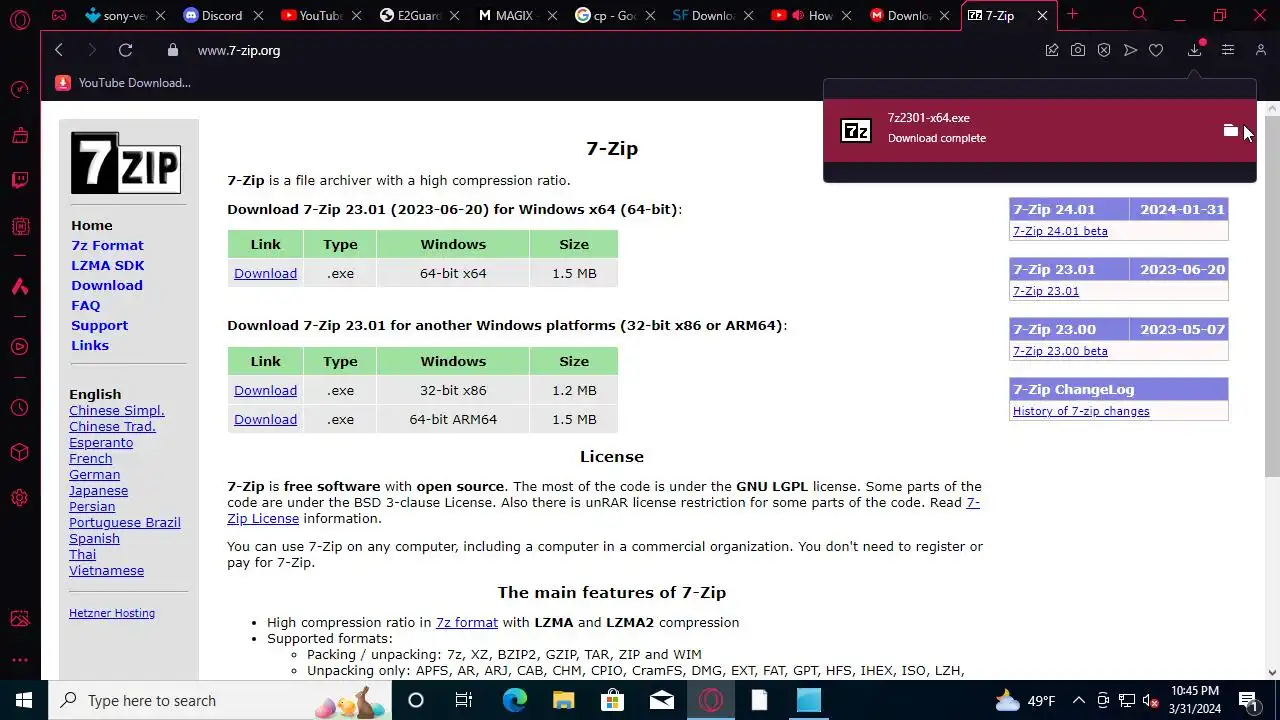
Task: Click the 7-Zip logo image
Action: (126, 163)
